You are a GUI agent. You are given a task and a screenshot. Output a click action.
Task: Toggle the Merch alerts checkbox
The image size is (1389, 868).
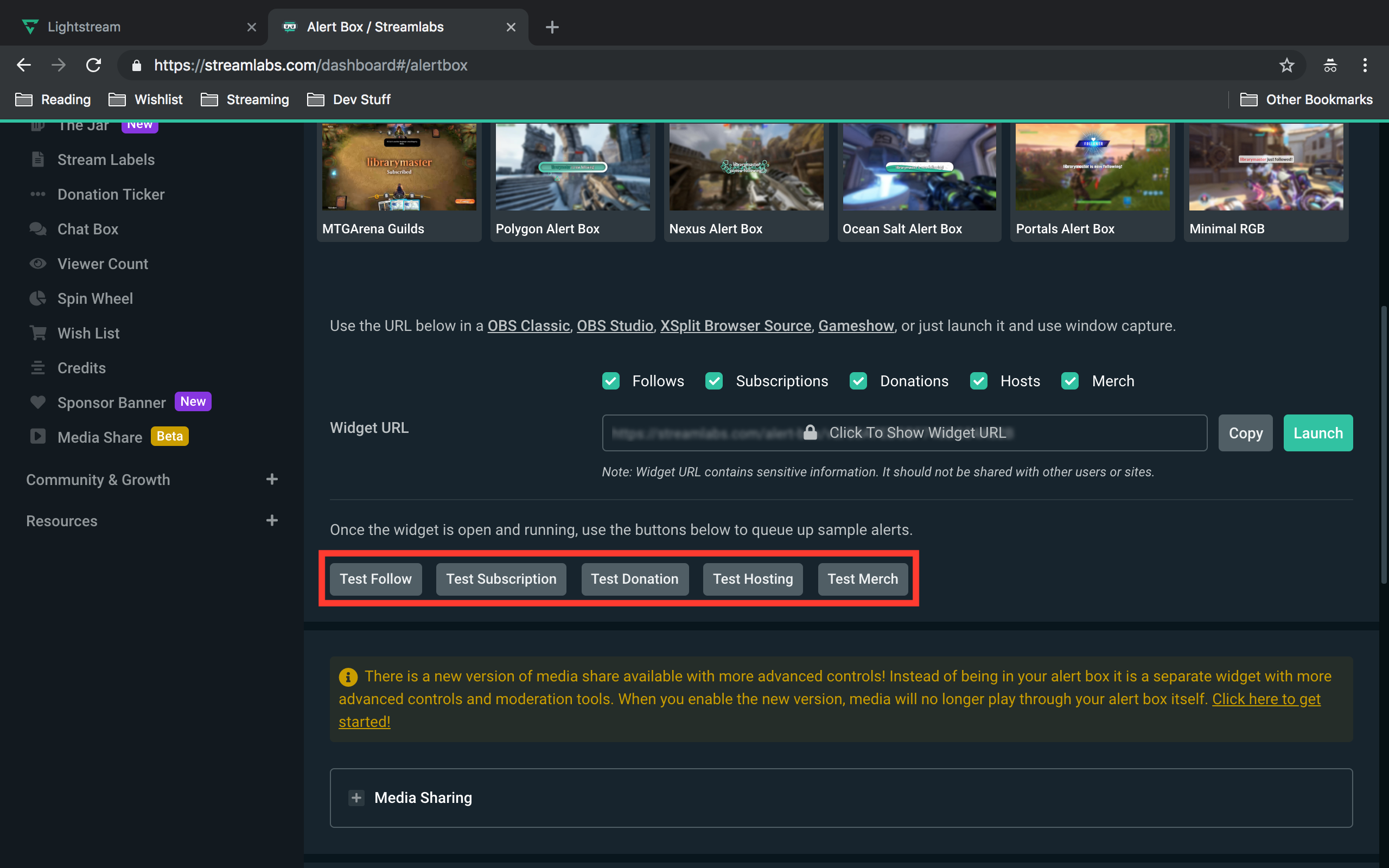pyautogui.click(x=1070, y=381)
